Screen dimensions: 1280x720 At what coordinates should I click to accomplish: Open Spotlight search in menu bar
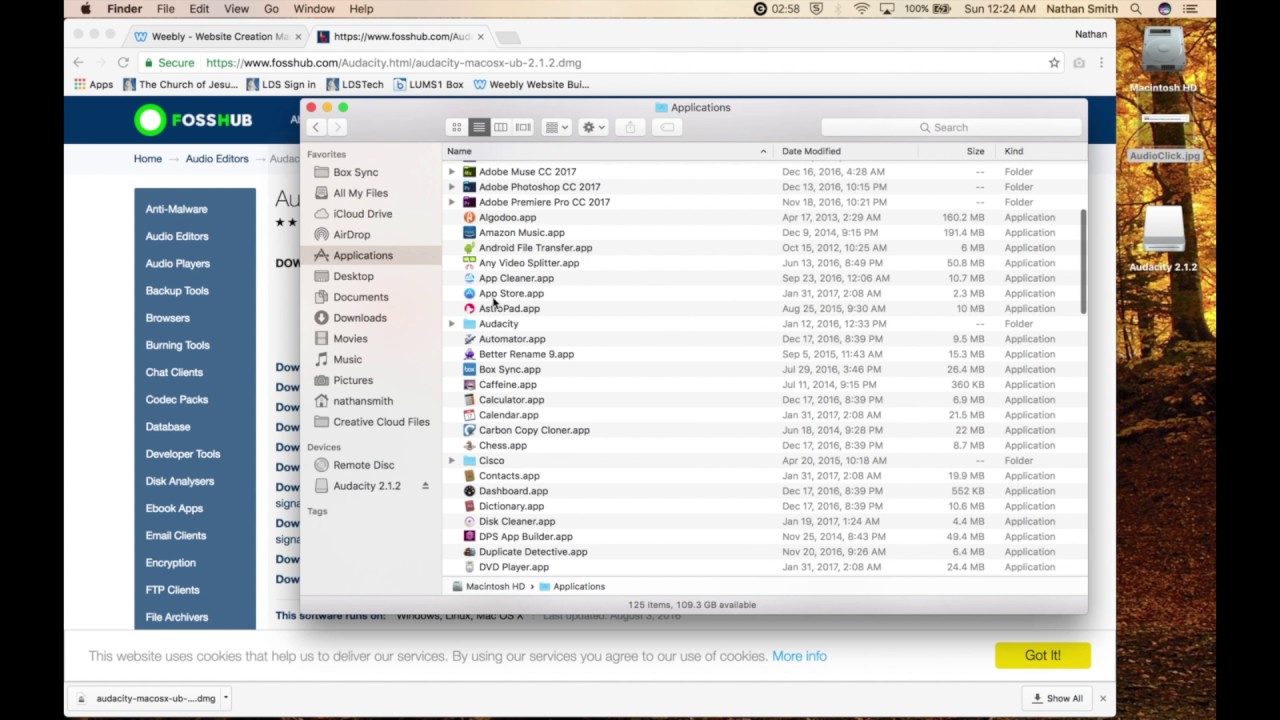[x=1136, y=9]
